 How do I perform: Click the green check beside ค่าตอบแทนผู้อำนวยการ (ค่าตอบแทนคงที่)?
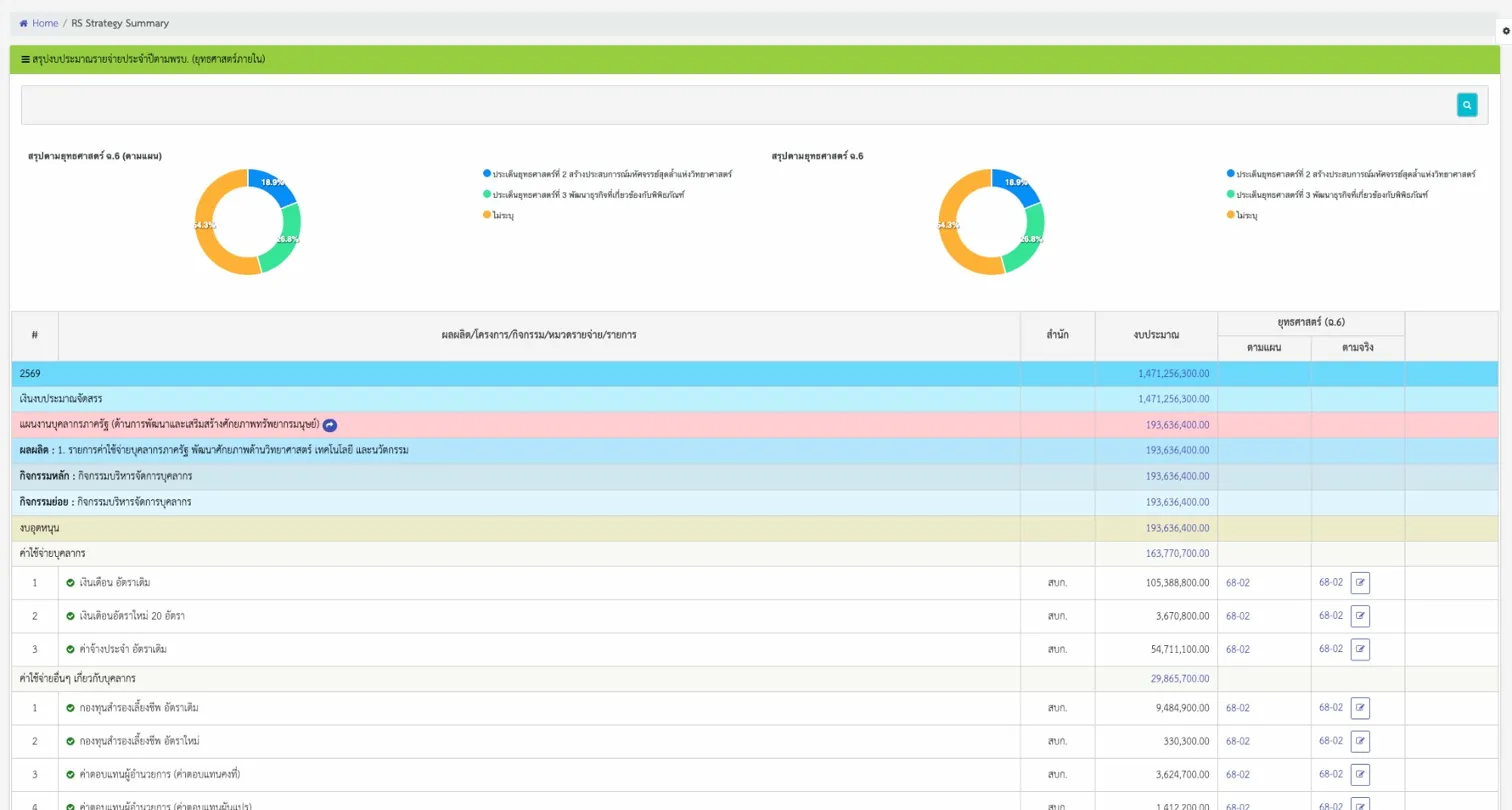71,774
